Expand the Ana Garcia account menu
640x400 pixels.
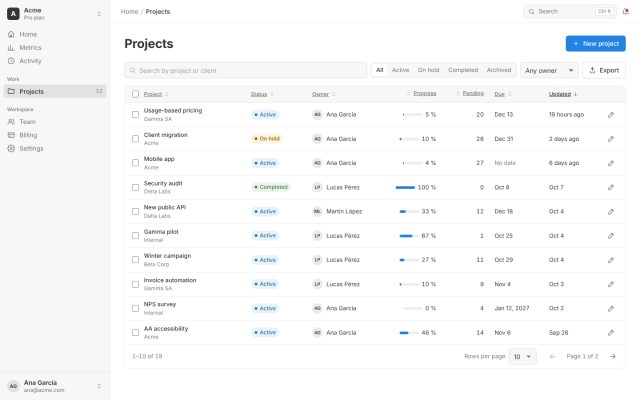click(x=99, y=386)
